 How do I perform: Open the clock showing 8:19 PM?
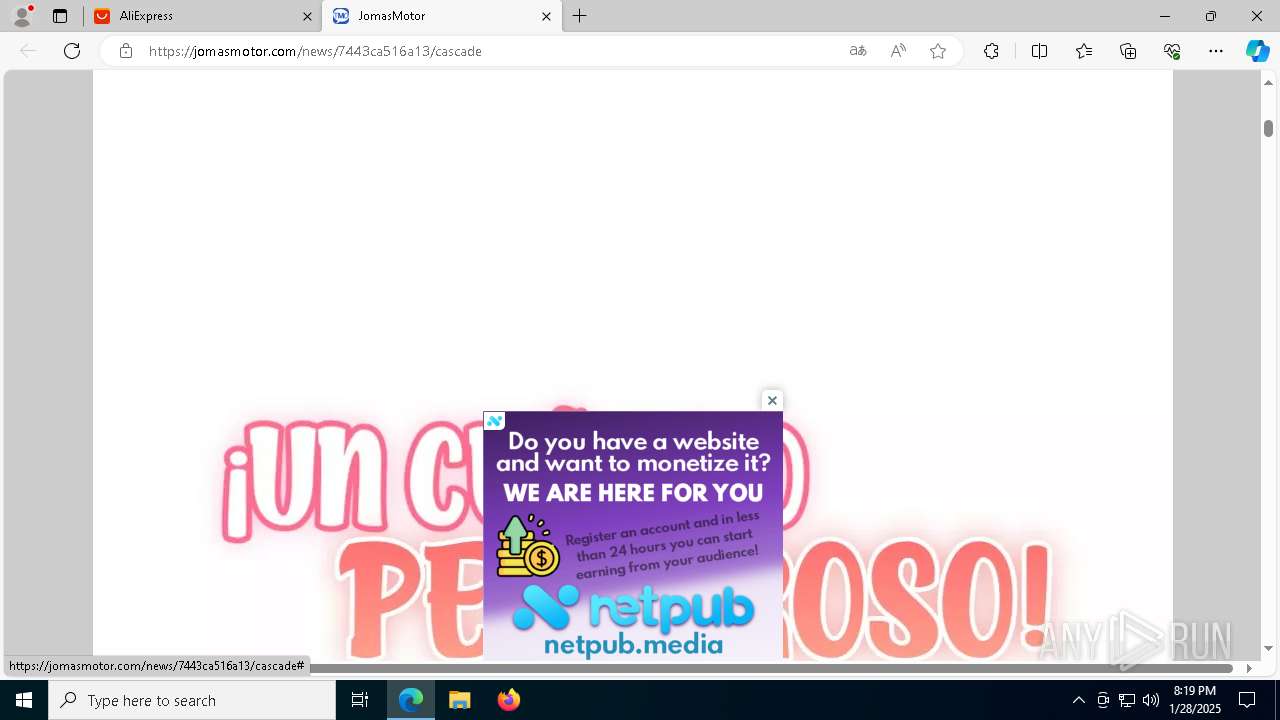coord(1195,700)
